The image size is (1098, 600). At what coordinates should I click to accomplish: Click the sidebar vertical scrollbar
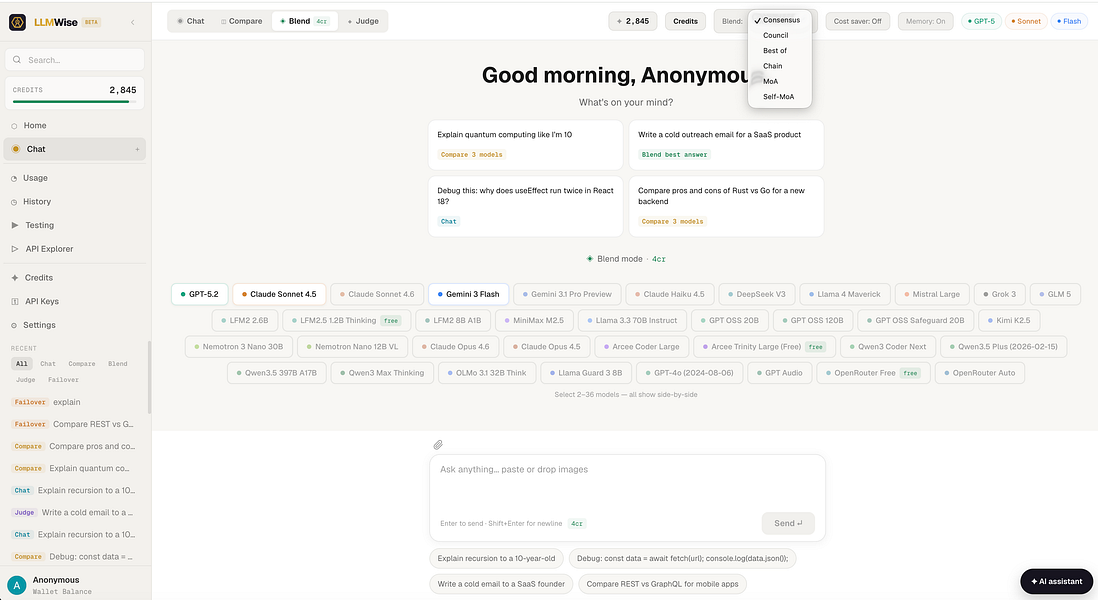tap(149, 378)
